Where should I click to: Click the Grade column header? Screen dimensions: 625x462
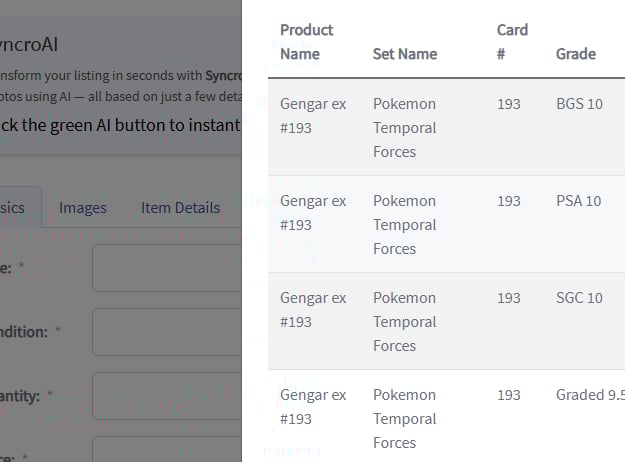coord(576,54)
